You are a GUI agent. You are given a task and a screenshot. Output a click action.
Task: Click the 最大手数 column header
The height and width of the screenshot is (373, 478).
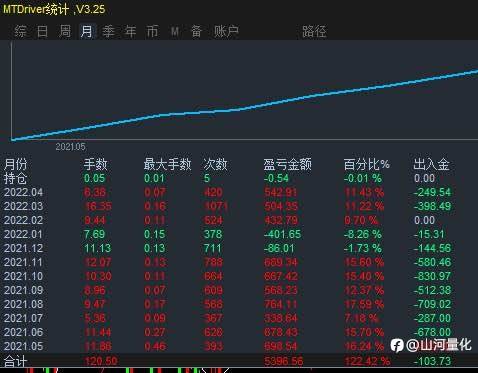(168, 164)
